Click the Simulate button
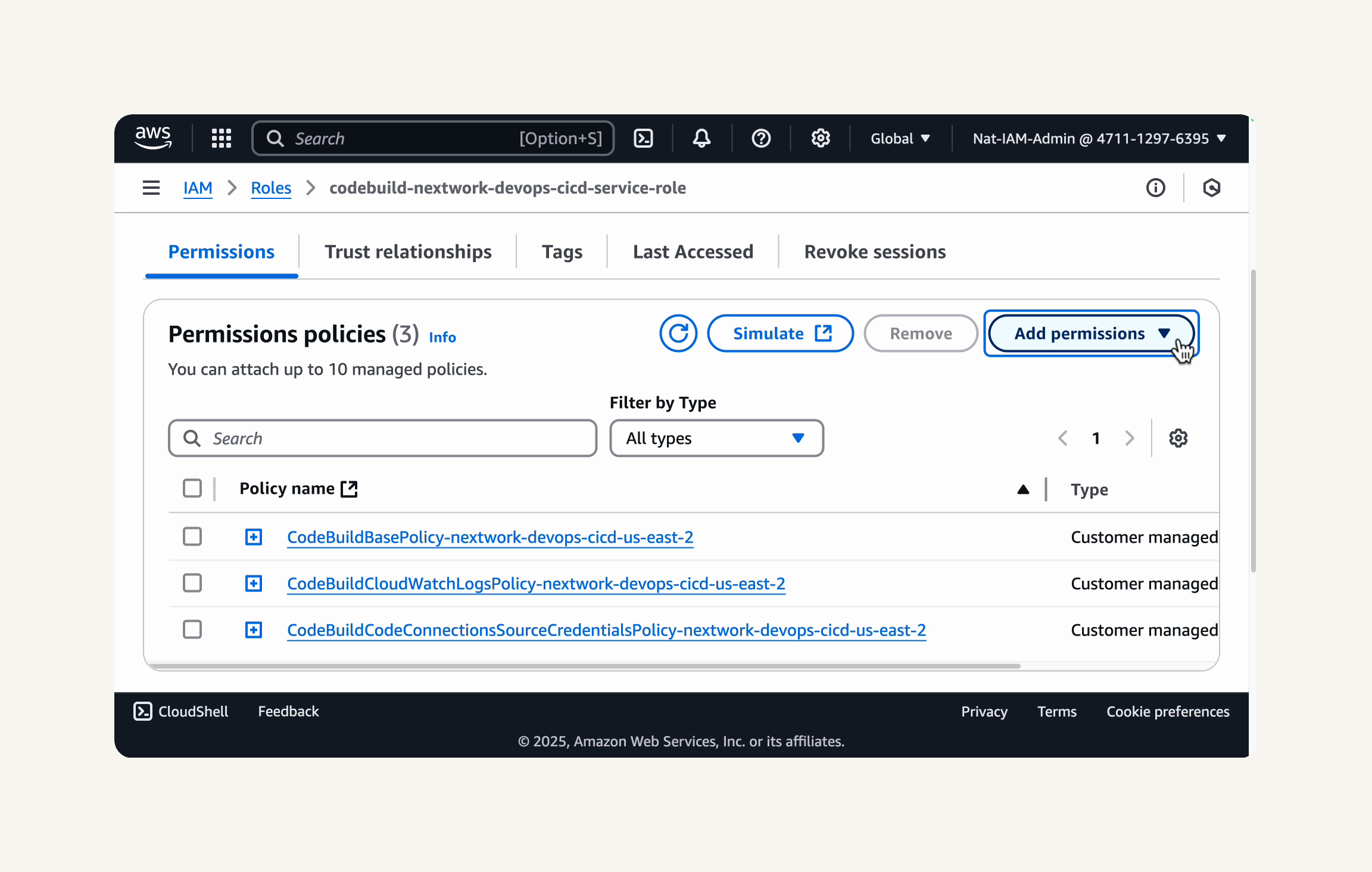Viewport: 1372px width, 872px height. (x=781, y=334)
